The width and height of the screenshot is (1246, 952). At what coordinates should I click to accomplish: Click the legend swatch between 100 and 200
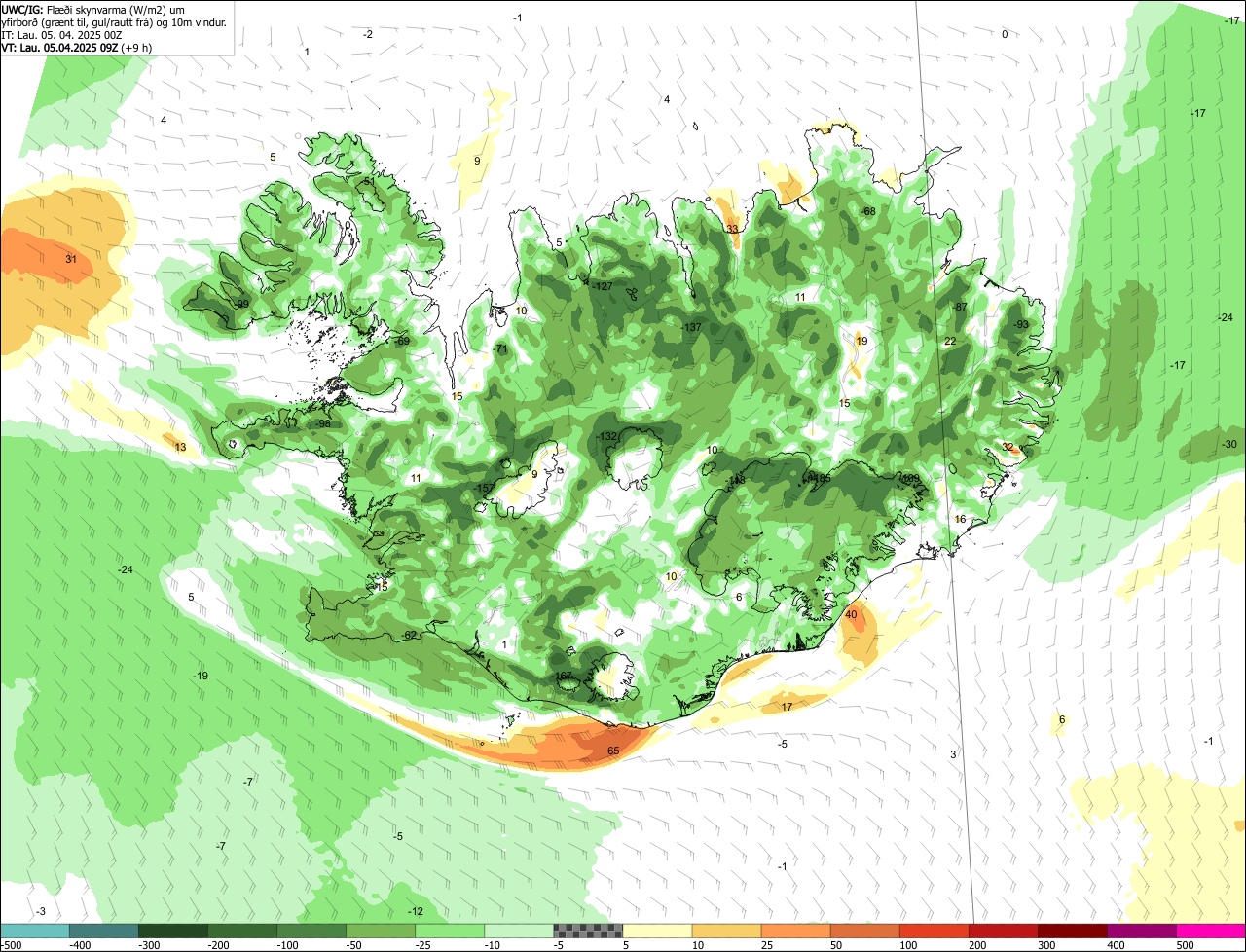[x=934, y=932]
